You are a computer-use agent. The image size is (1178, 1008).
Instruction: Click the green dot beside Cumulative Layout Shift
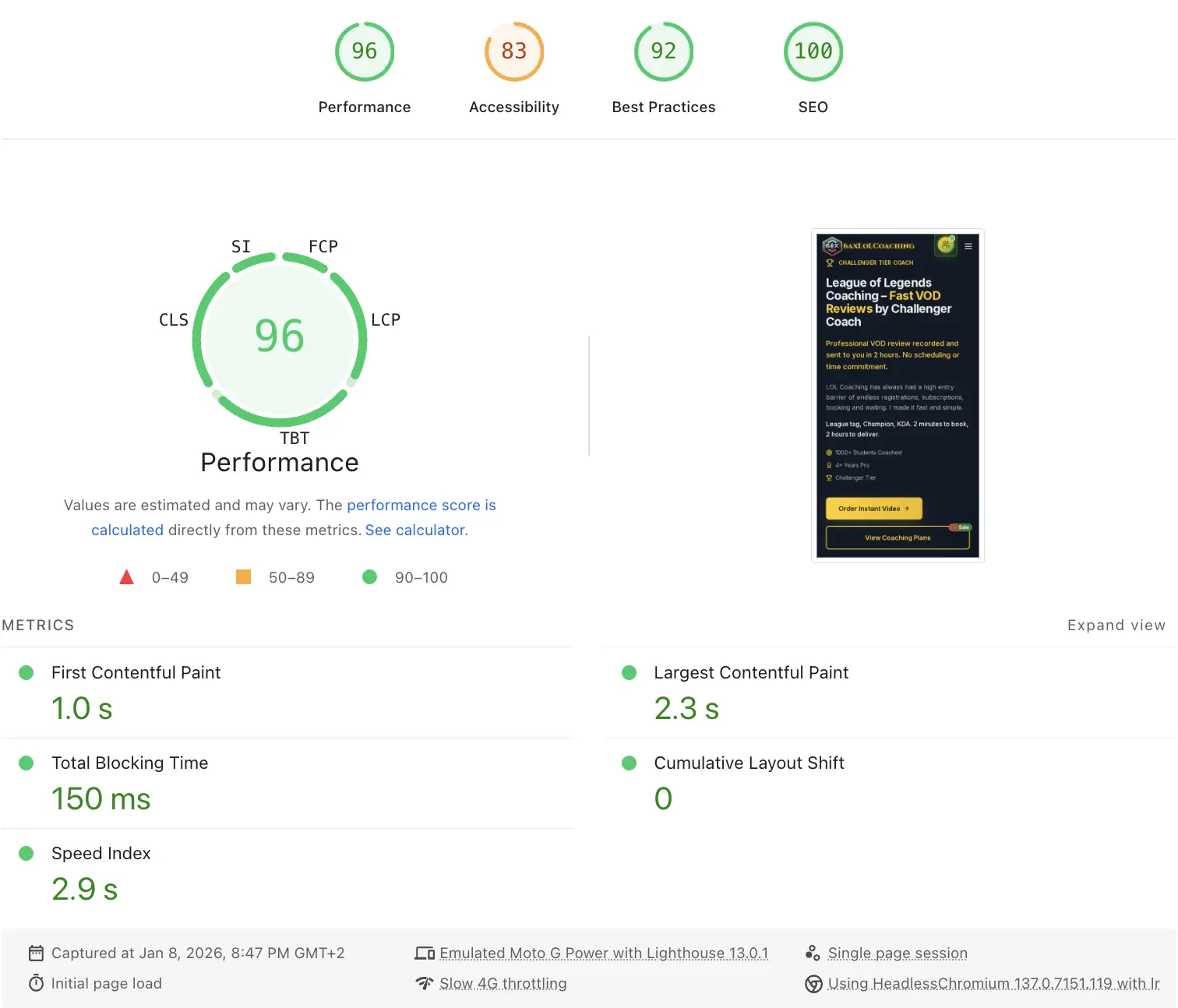click(629, 763)
